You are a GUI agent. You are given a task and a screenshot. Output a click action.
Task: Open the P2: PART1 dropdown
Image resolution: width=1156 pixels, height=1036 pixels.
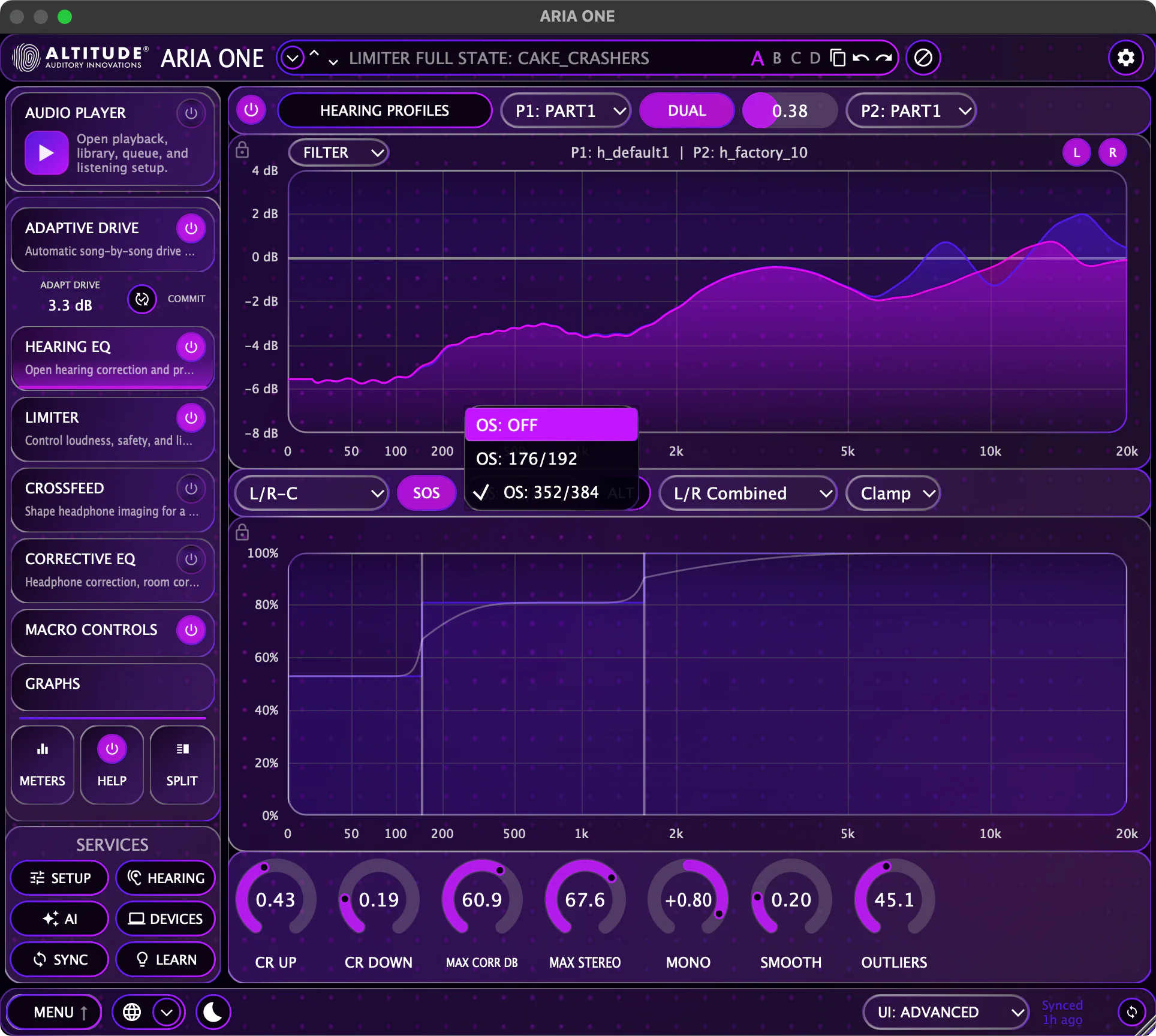click(x=911, y=111)
